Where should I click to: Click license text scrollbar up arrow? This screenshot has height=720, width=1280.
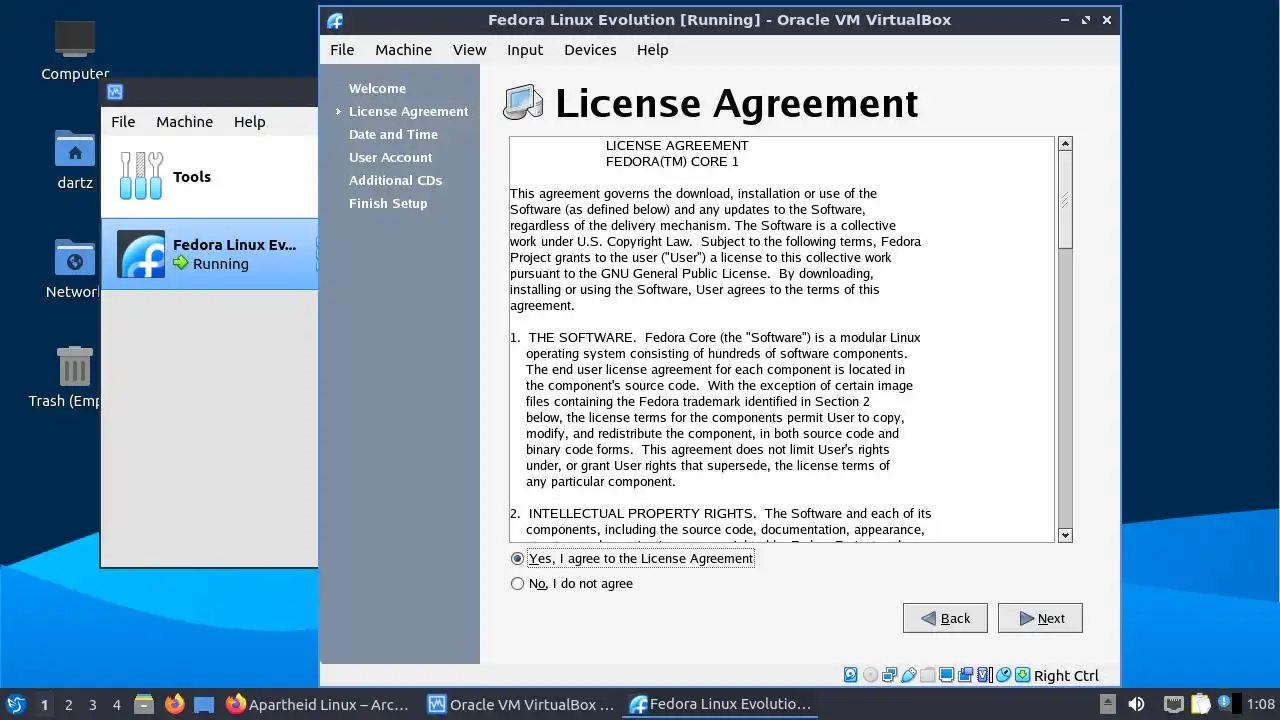click(1065, 144)
